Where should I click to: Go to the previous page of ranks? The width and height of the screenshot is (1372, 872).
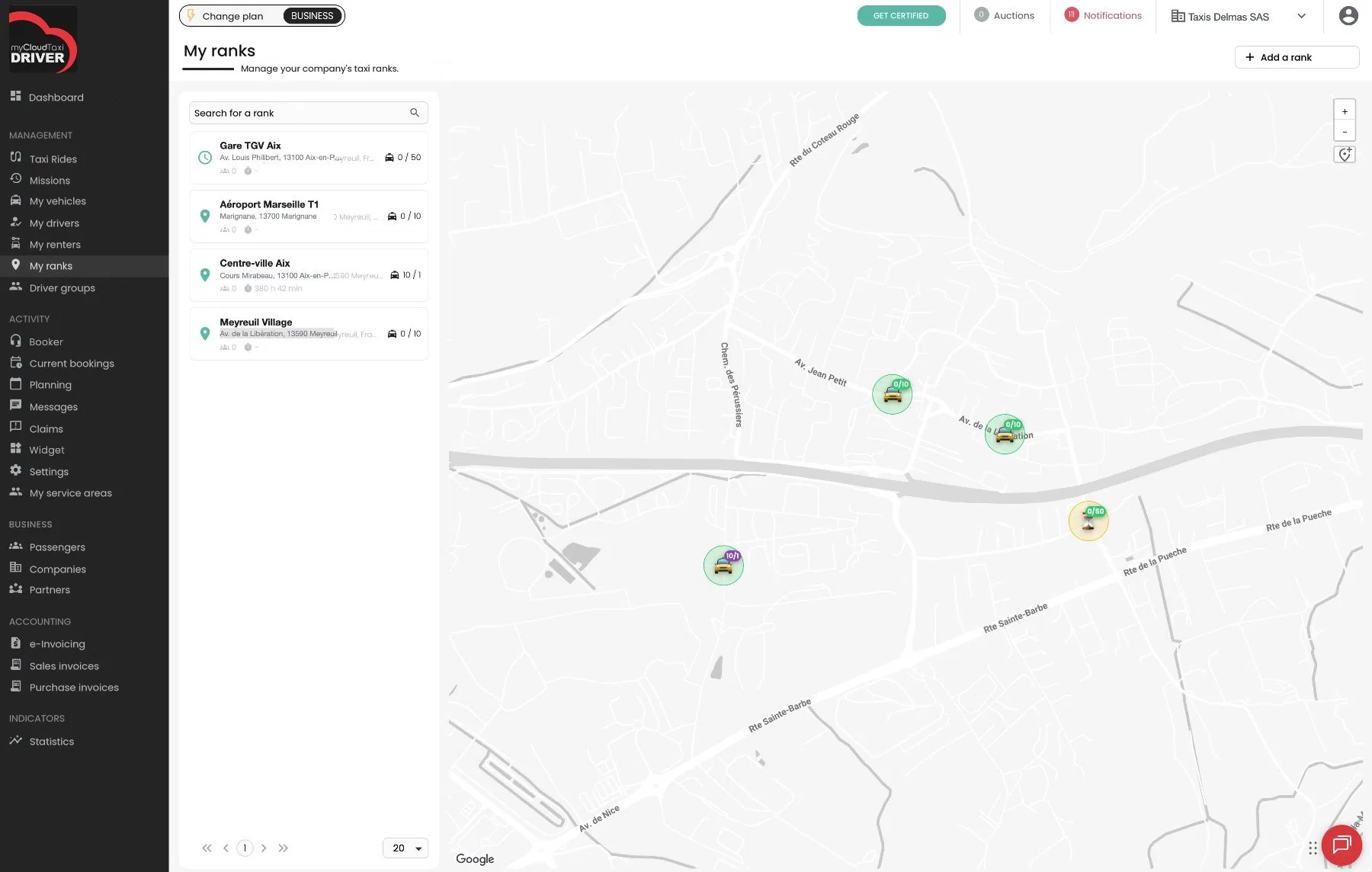click(226, 848)
